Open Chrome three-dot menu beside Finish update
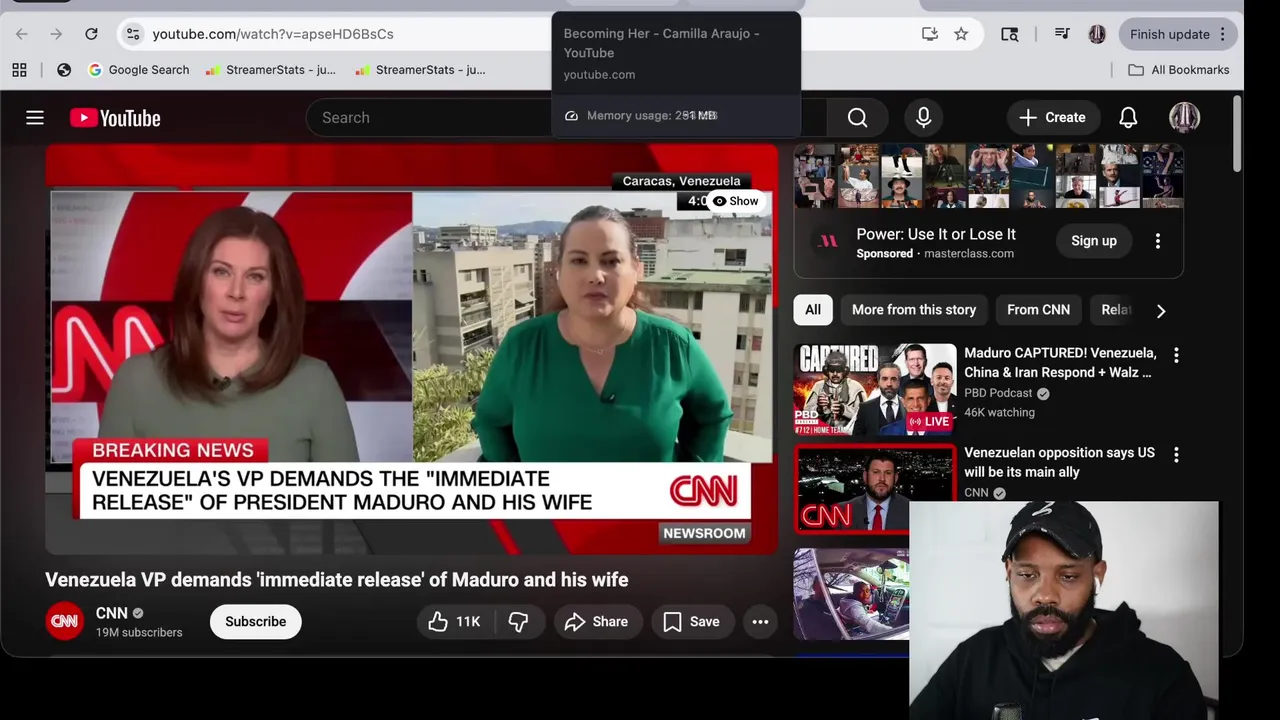 tap(1223, 34)
